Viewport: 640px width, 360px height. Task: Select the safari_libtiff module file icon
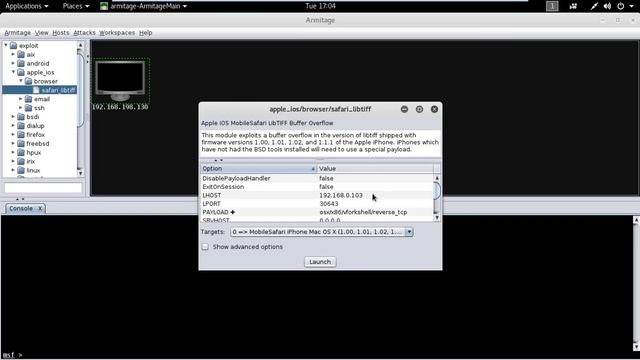(36, 90)
